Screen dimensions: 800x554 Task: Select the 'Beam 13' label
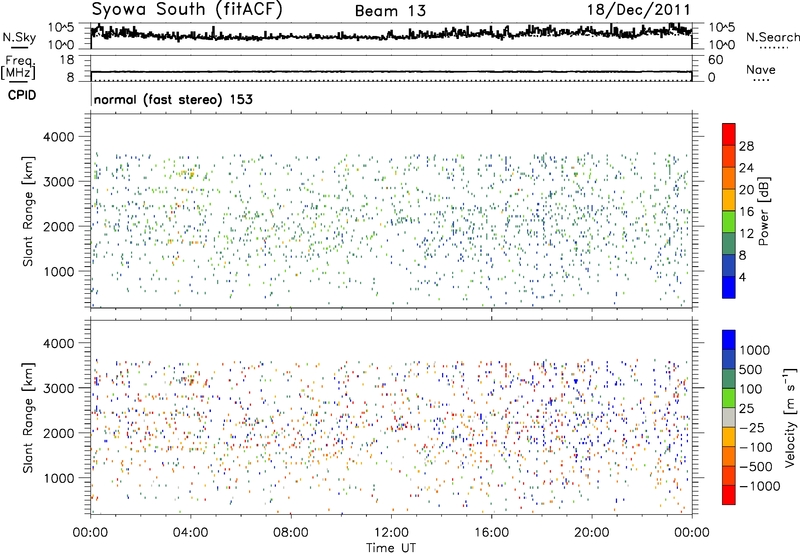[390, 11]
